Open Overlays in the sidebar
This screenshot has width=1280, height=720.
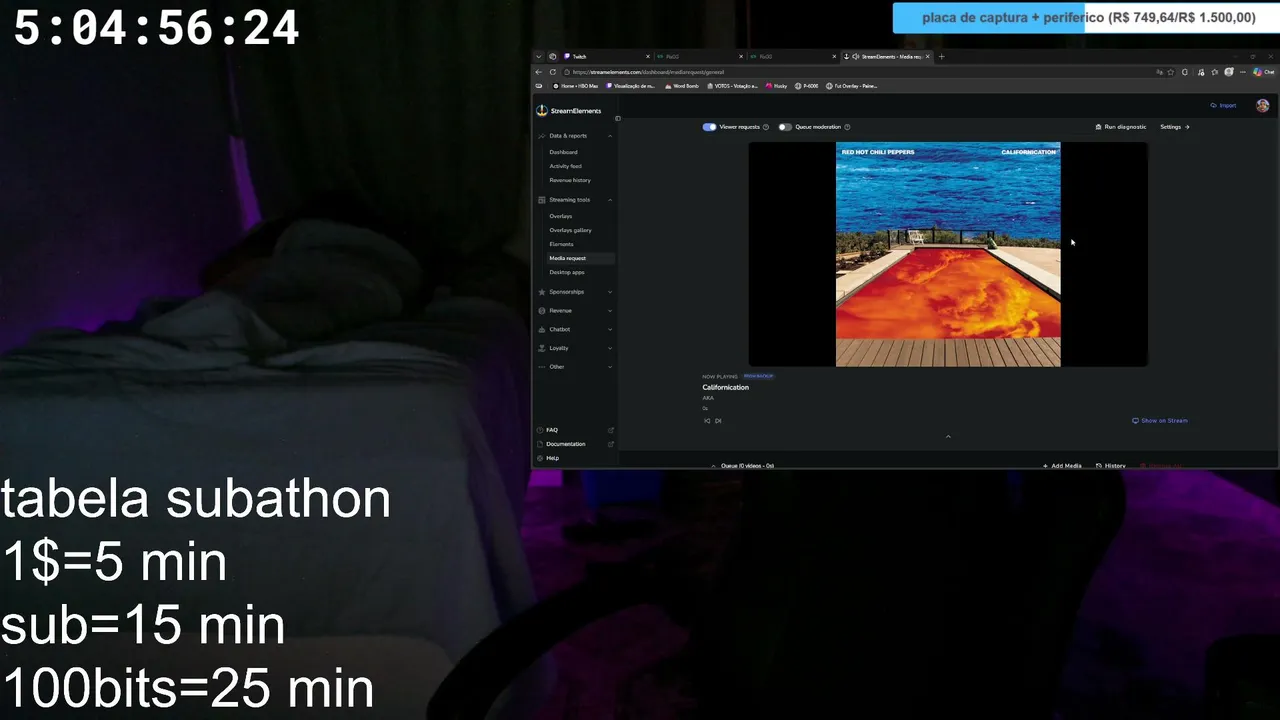pos(560,216)
